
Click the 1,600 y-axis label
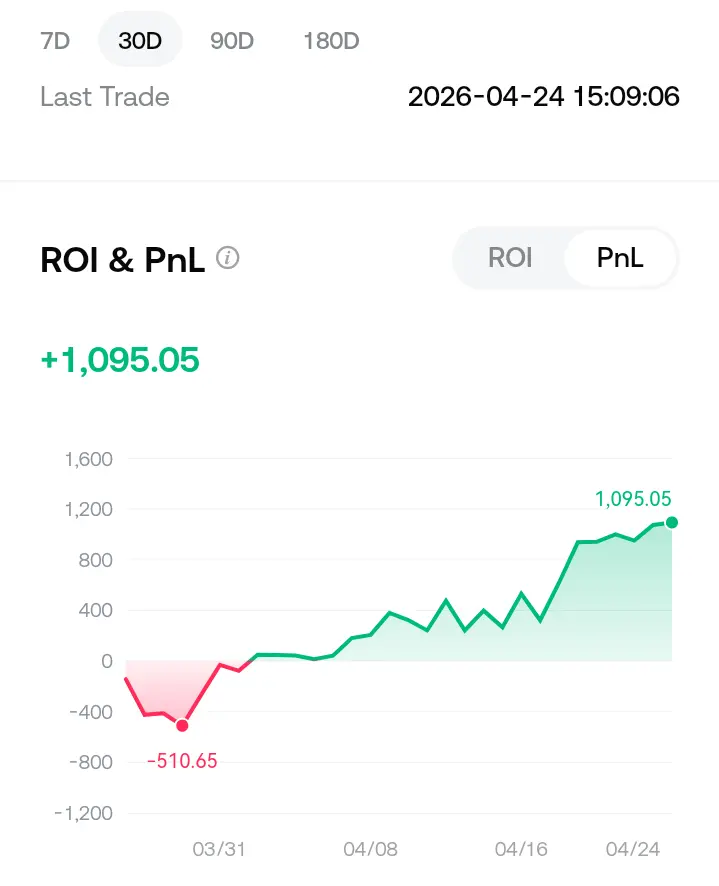click(x=88, y=460)
